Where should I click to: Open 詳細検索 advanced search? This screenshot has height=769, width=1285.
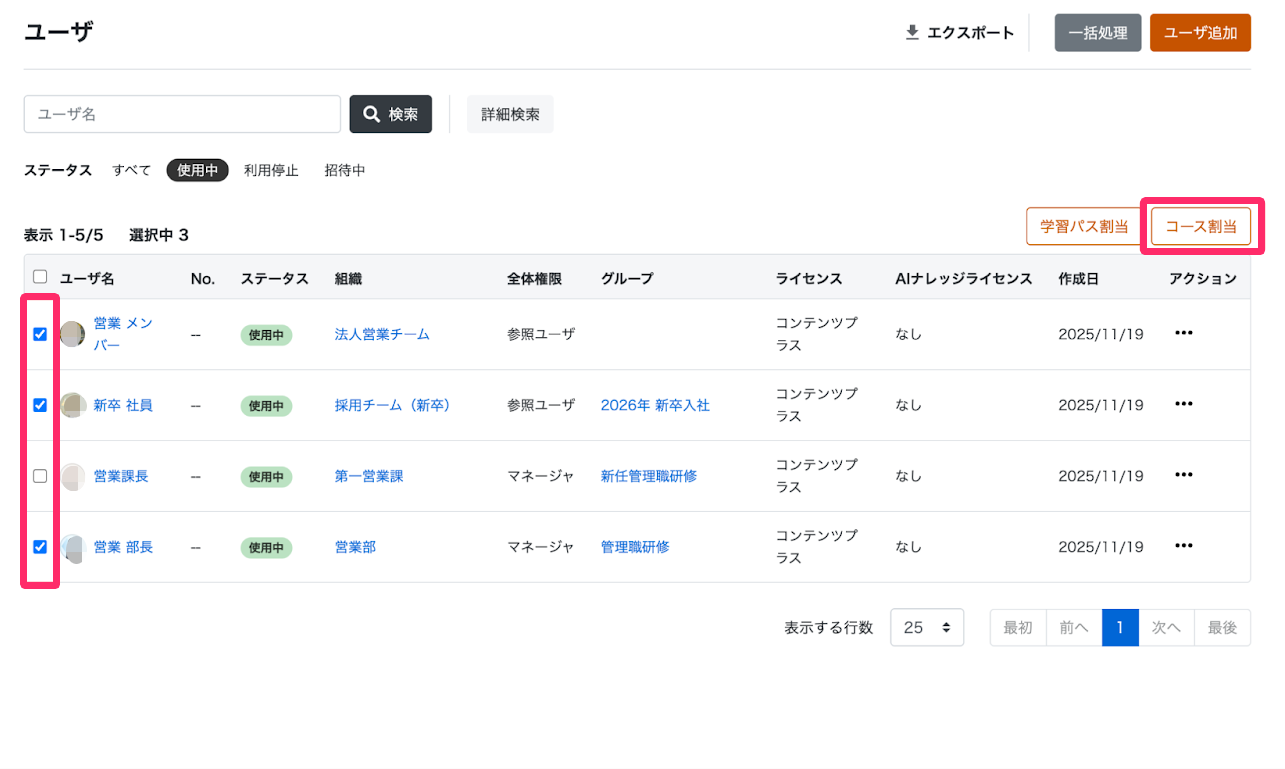coord(510,114)
